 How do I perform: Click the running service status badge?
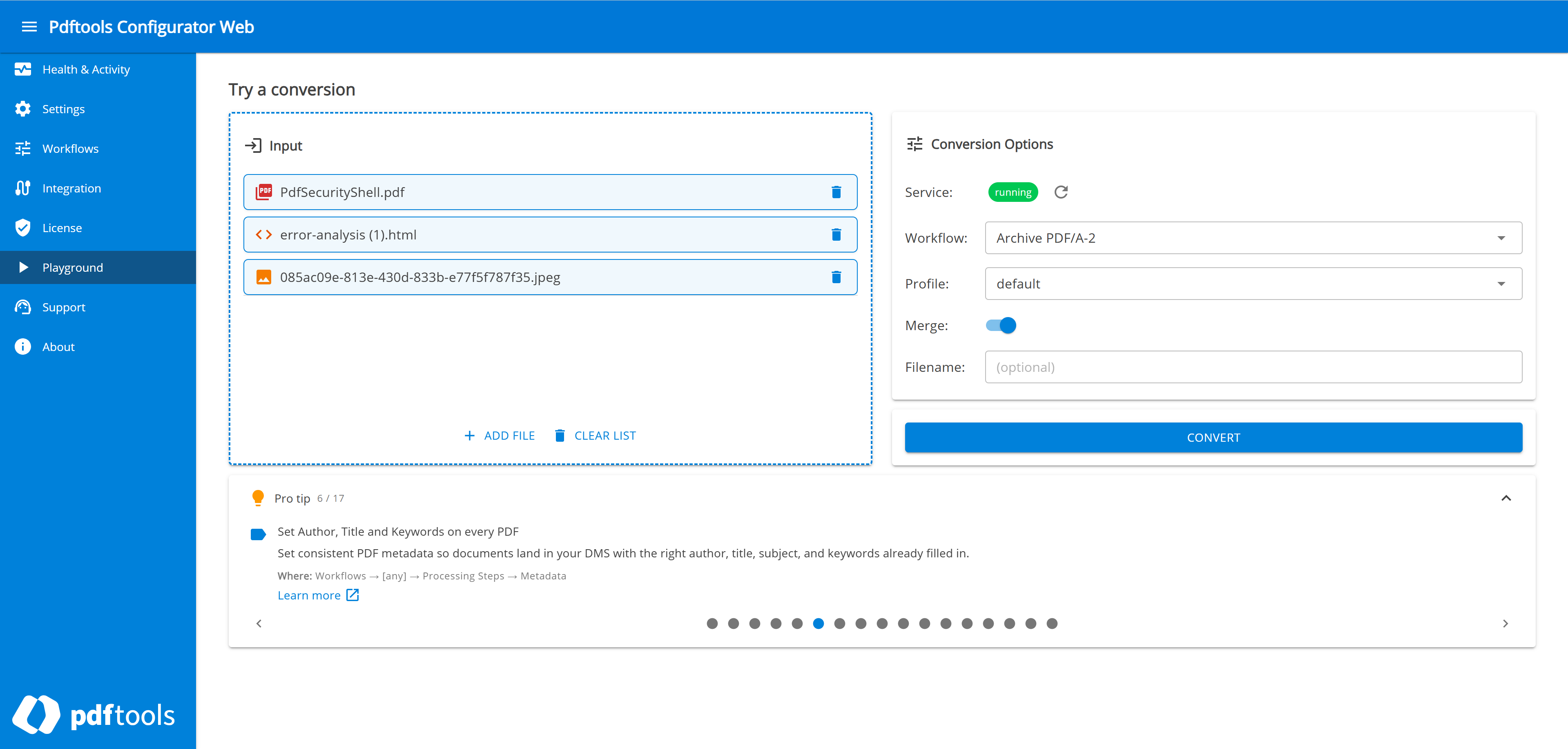(x=1013, y=192)
